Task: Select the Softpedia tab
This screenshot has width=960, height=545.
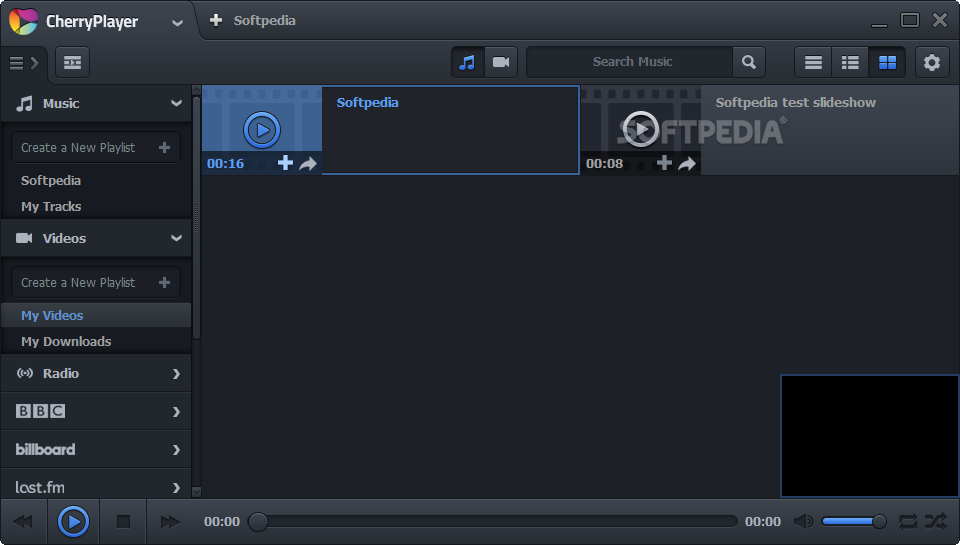Action: click(264, 20)
